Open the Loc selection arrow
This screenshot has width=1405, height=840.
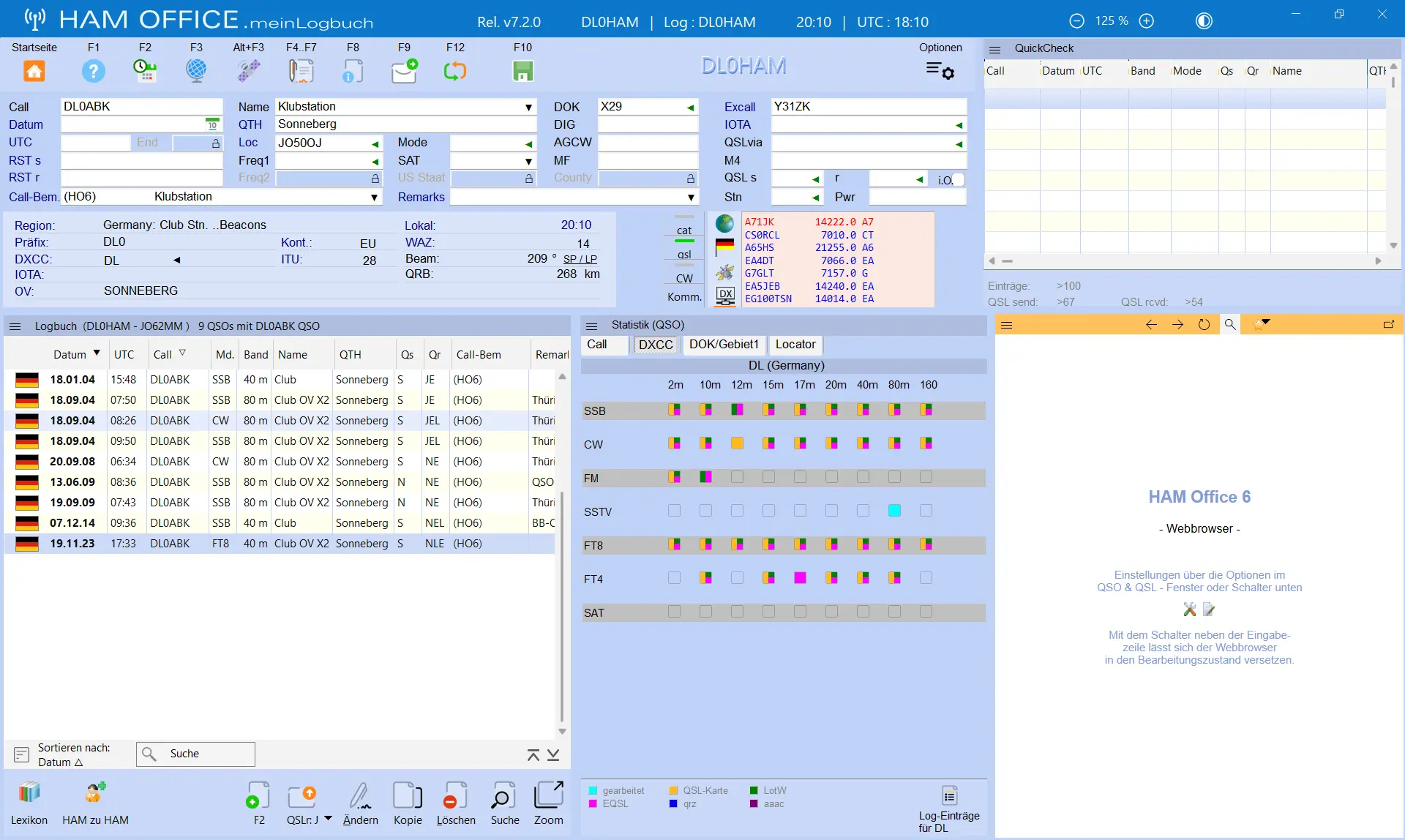[375, 144]
